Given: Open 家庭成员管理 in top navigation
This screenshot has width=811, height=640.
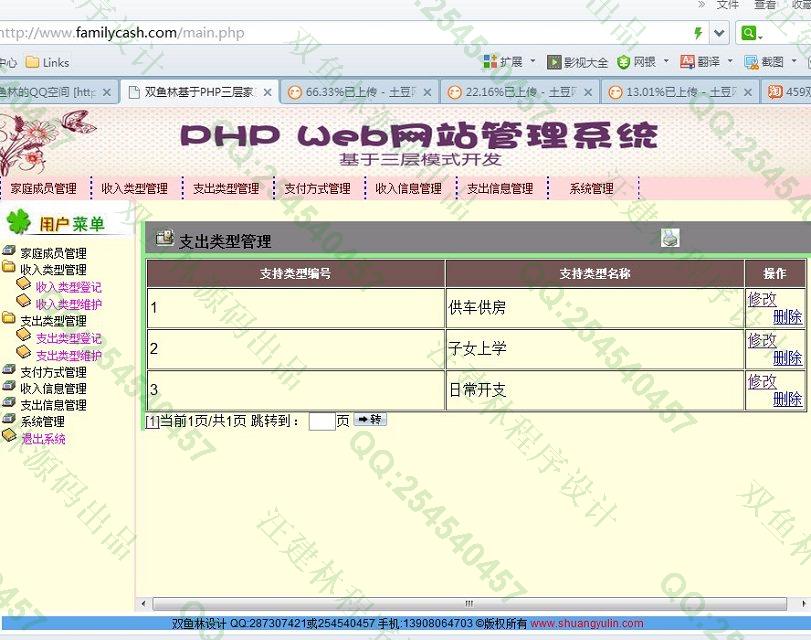Looking at the screenshot, I should click(43, 188).
